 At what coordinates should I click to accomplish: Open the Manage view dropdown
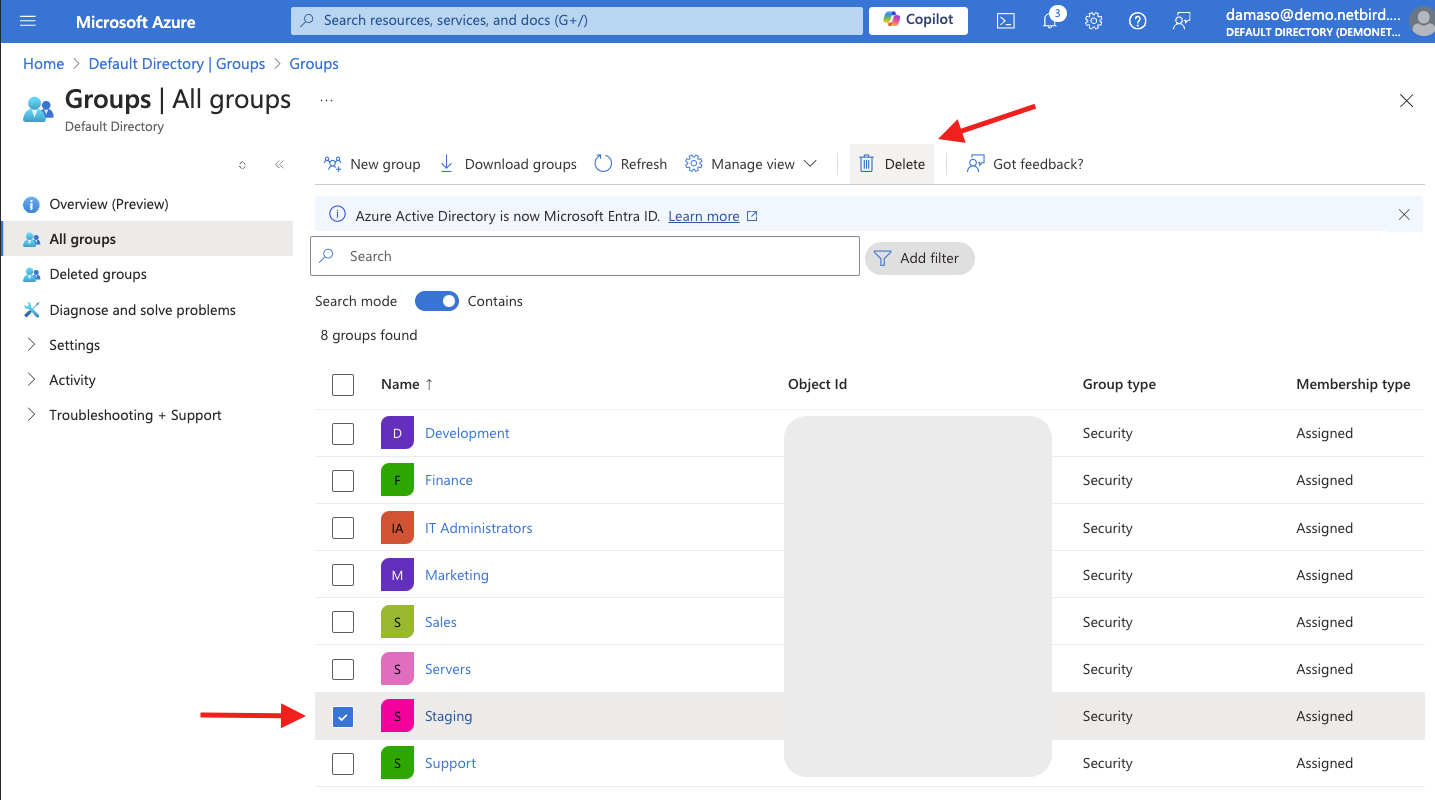point(751,164)
